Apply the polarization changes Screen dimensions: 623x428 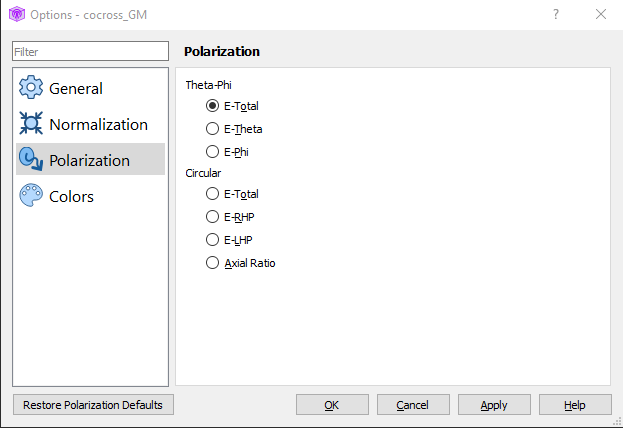point(494,405)
